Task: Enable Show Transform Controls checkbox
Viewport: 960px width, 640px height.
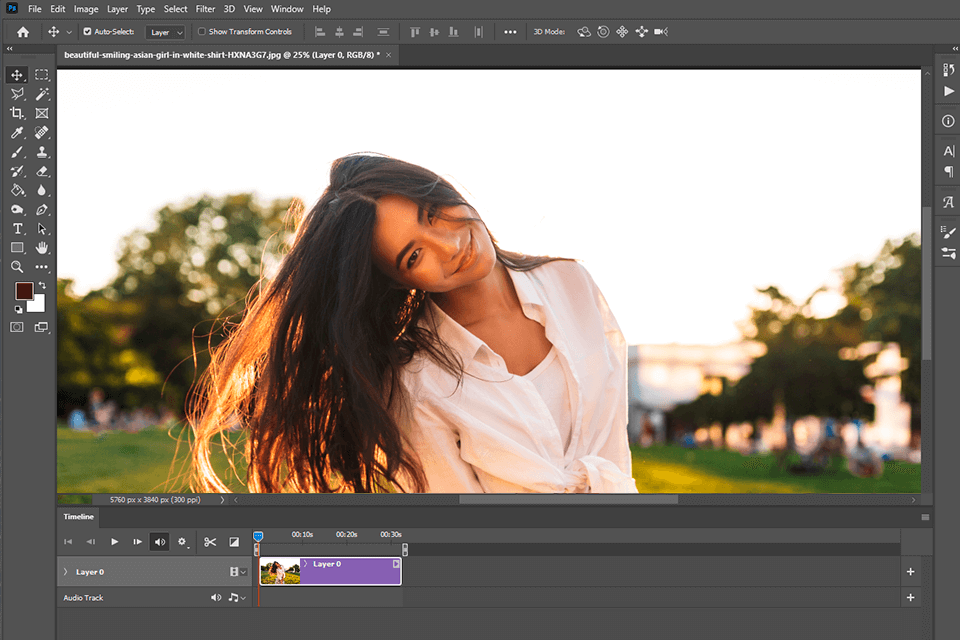Action: [202, 32]
